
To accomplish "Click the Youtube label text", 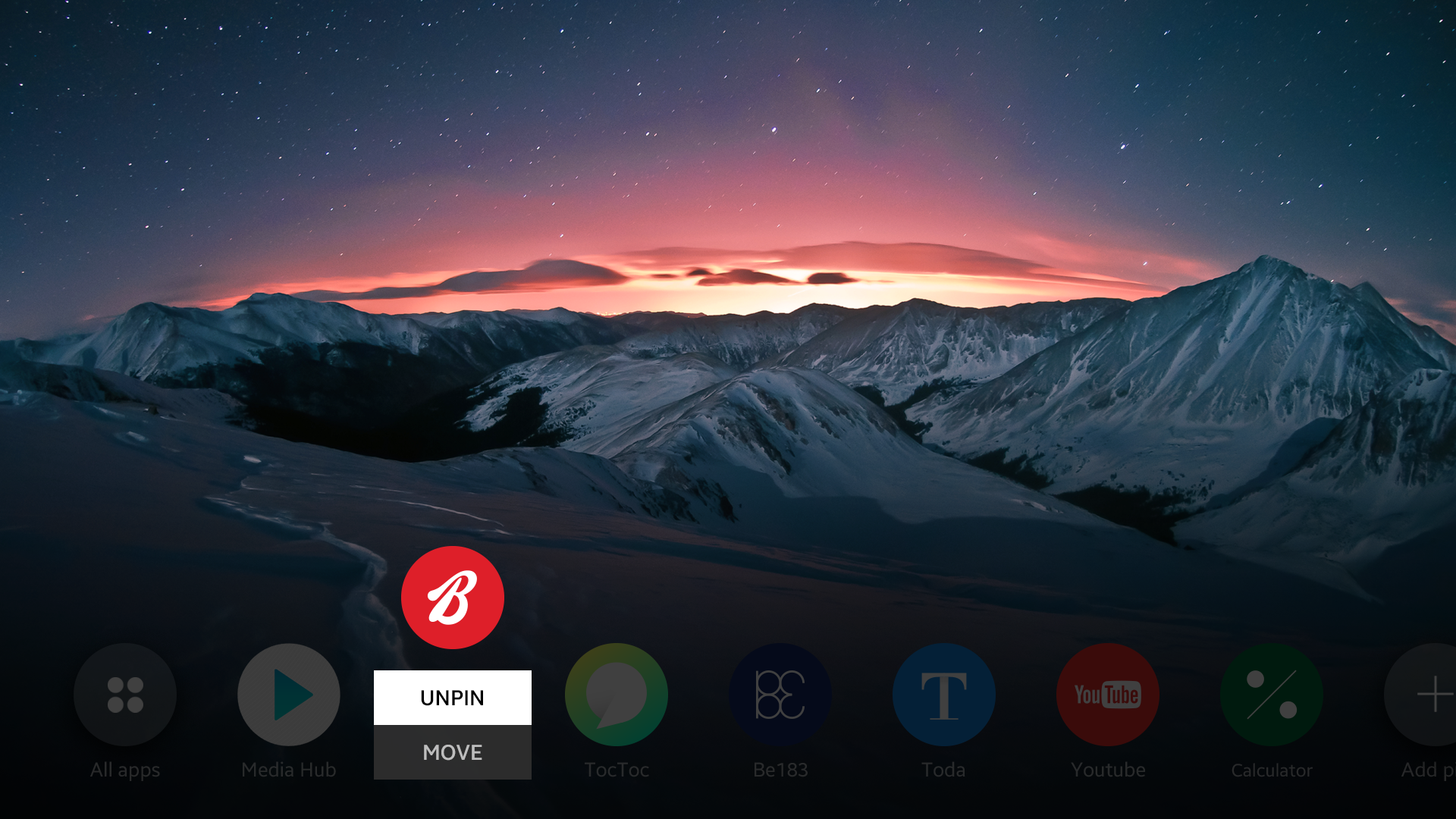I will pos(1108,770).
